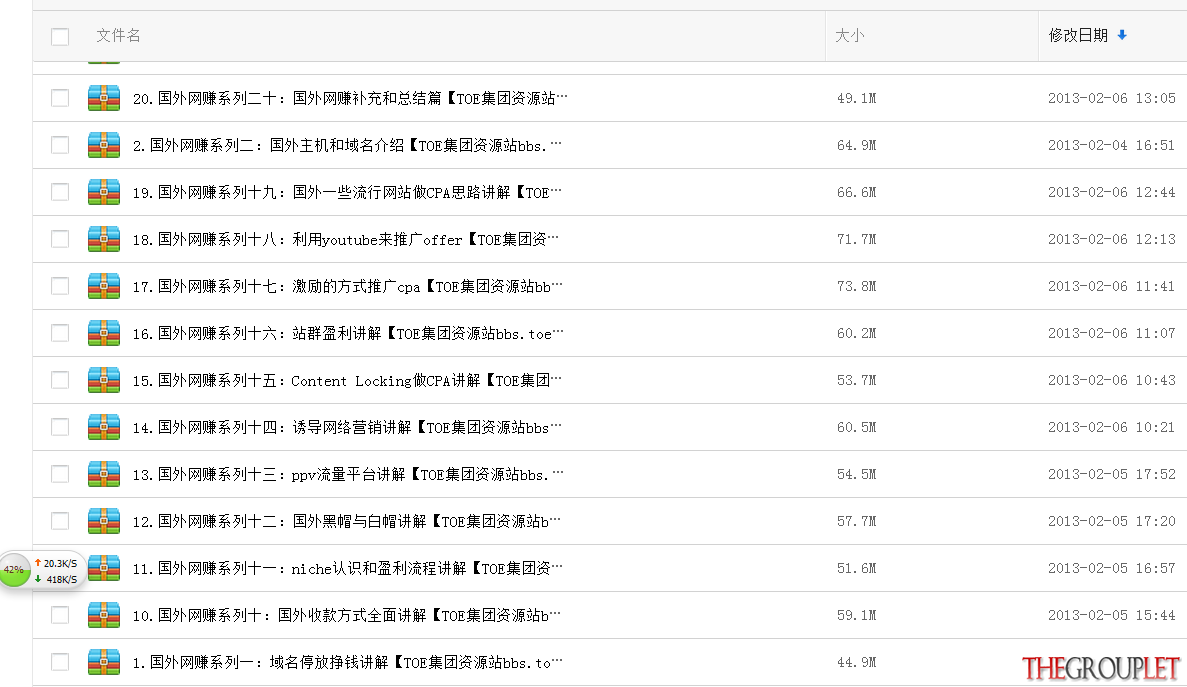
Task: Click the archive icon of file 1. 国外网赚系列一
Action: pyautogui.click(x=104, y=662)
